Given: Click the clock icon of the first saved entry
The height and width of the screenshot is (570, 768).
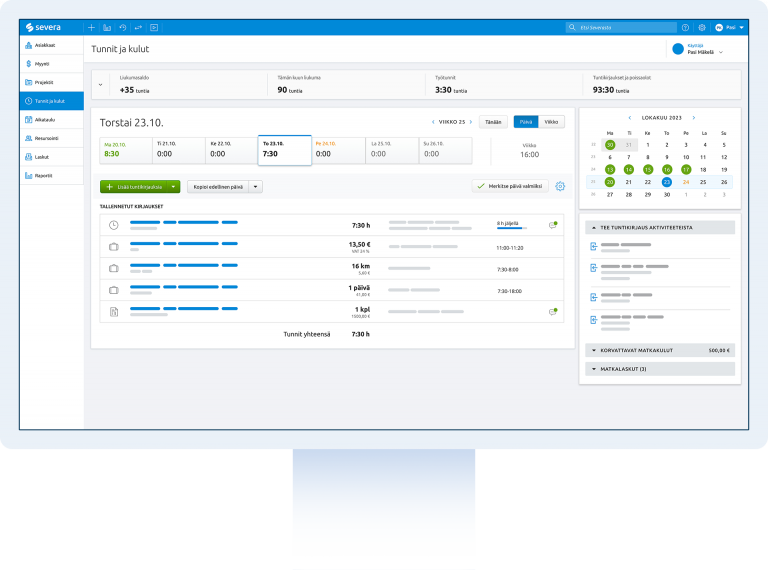Looking at the screenshot, I should pyautogui.click(x=113, y=225).
